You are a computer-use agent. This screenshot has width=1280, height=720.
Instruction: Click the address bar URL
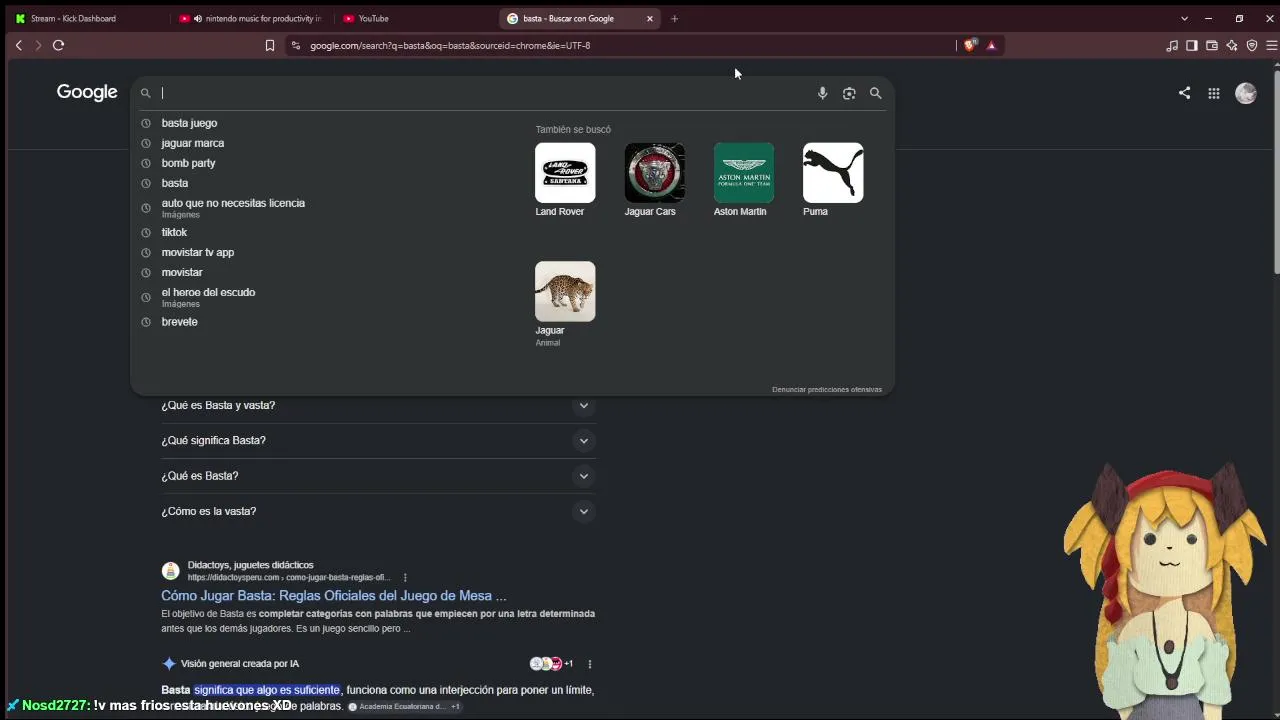(x=450, y=45)
